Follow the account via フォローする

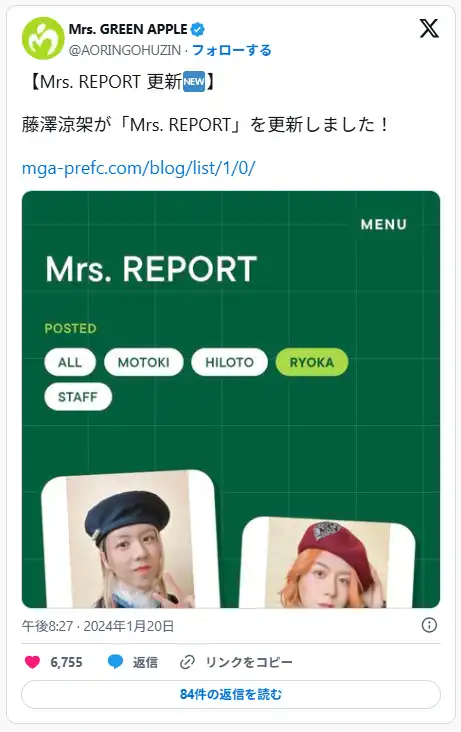click(x=232, y=50)
